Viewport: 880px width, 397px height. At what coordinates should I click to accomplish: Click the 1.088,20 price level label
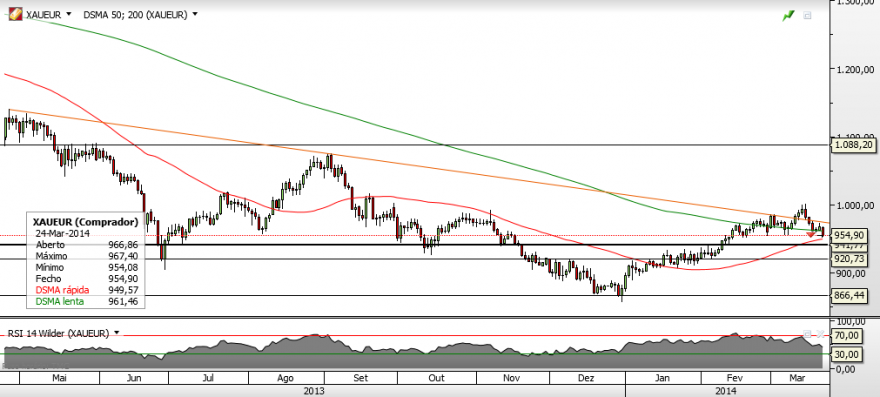tap(854, 145)
